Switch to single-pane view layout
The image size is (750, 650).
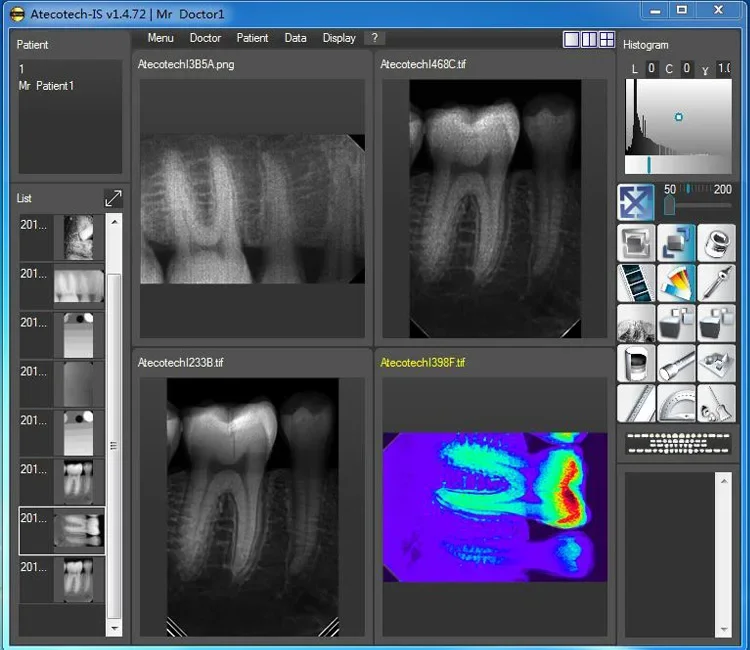pyautogui.click(x=572, y=39)
